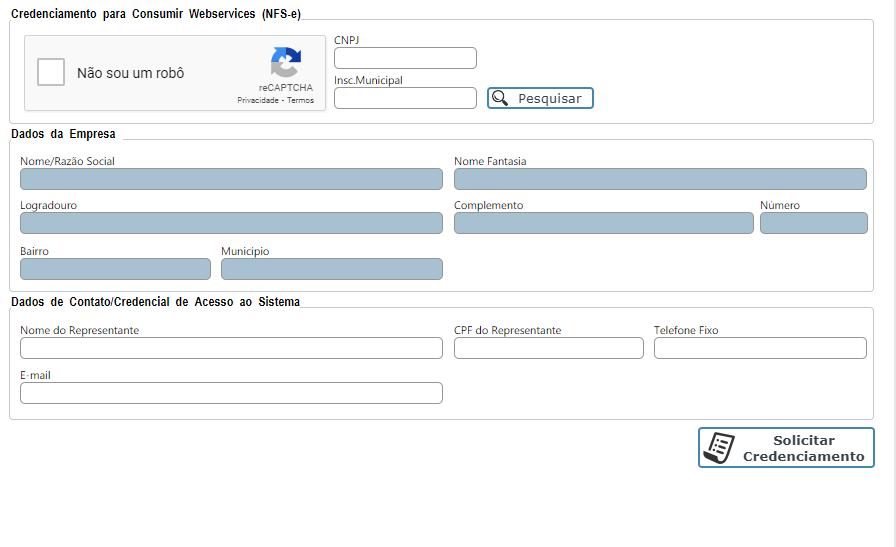
Task: Click the document icon on Solicitar Credenciamento
Action: [719, 448]
